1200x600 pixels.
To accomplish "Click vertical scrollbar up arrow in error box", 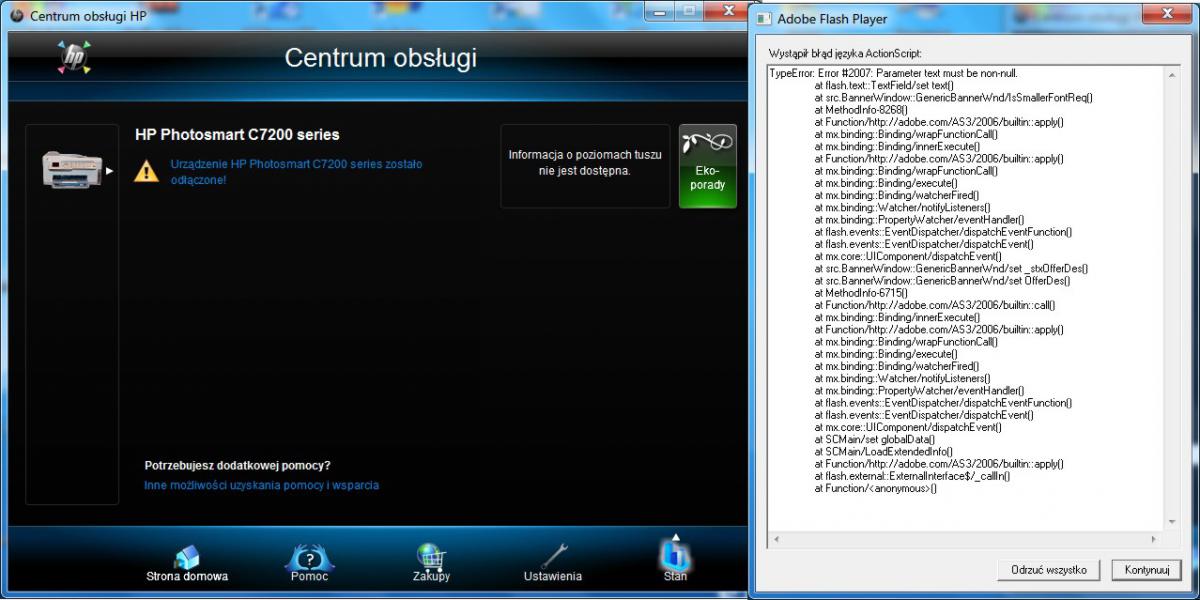I will [x=1173, y=74].
